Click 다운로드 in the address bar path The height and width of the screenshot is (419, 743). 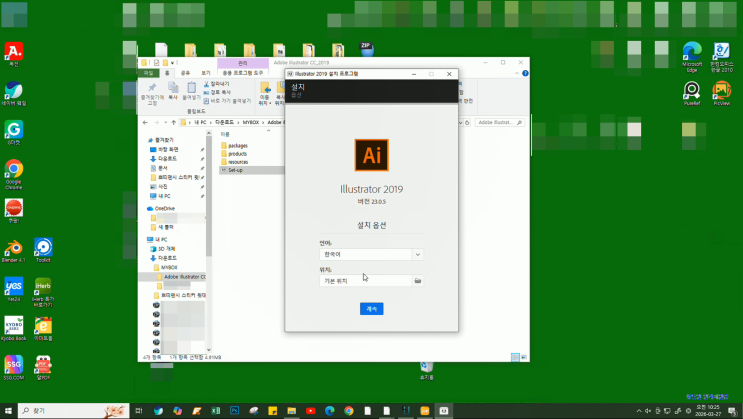224,122
